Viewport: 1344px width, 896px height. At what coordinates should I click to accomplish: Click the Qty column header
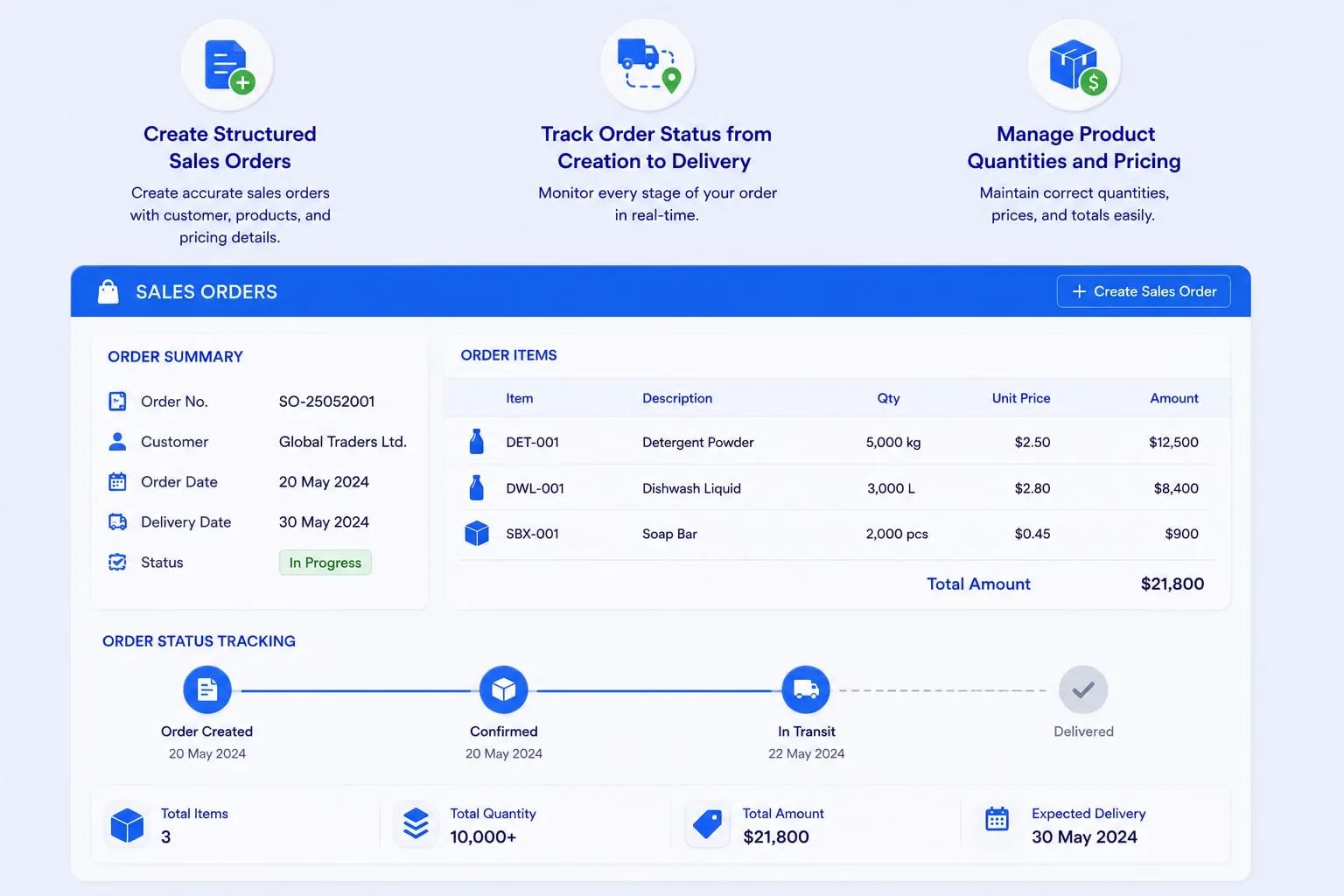pos(889,398)
